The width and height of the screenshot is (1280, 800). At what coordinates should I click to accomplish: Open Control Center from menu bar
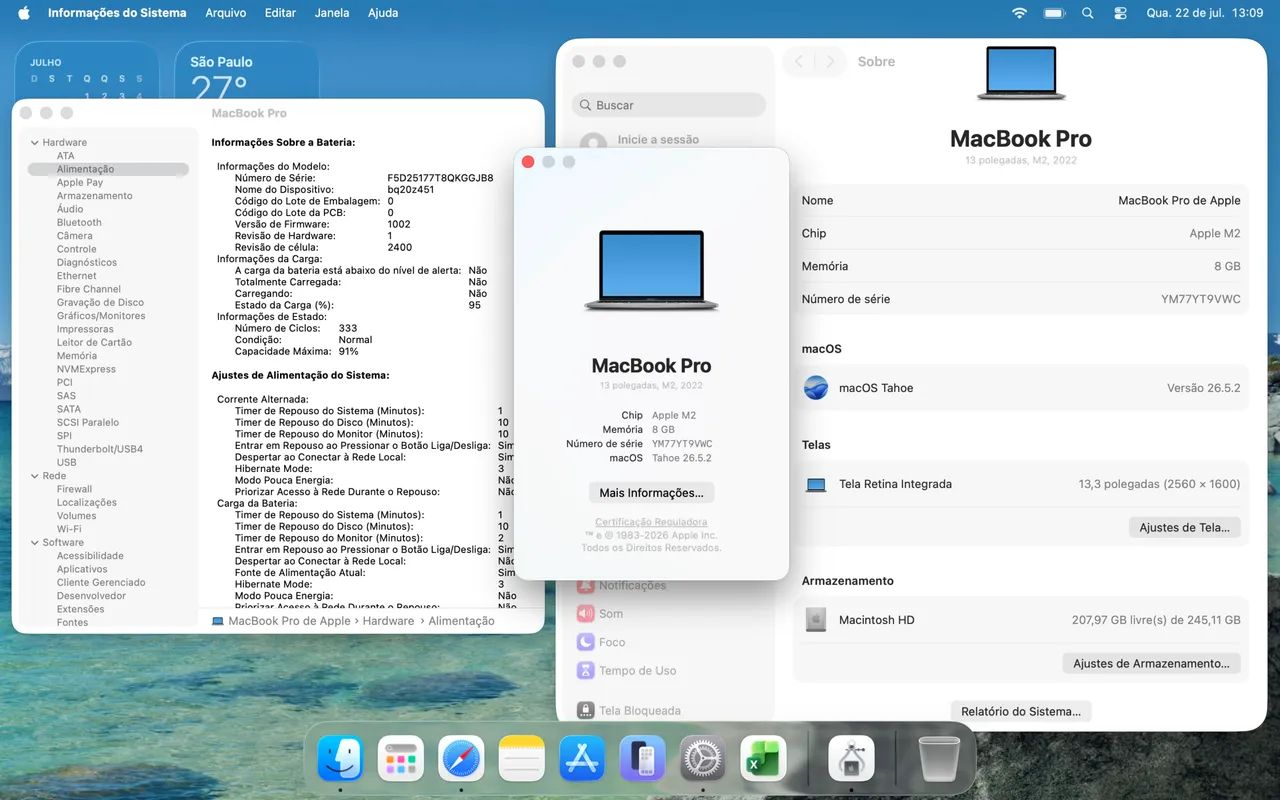(x=1120, y=13)
